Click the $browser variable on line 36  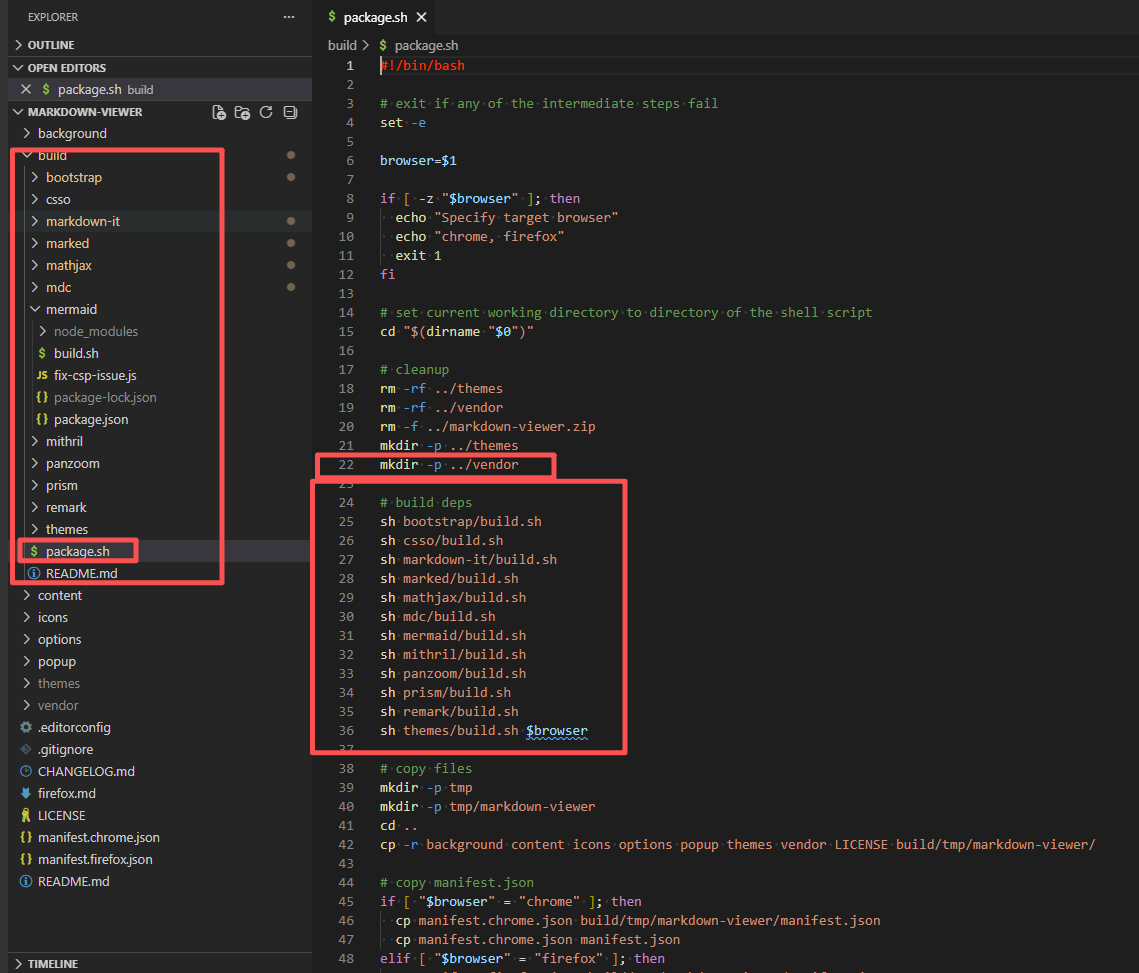pyautogui.click(x=556, y=730)
